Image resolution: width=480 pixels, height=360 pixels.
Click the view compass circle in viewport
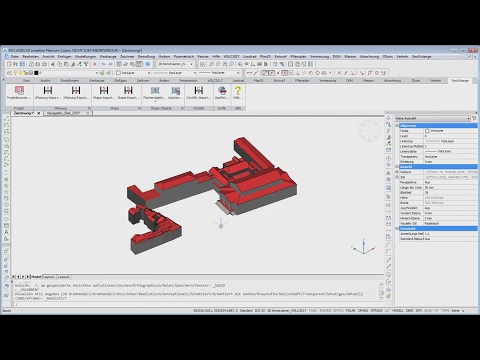369,130
